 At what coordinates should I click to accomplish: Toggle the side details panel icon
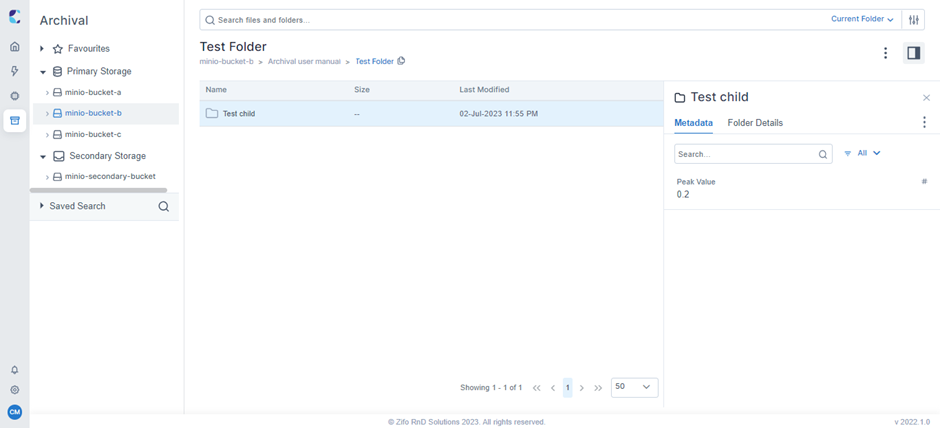pyautogui.click(x=914, y=53)
